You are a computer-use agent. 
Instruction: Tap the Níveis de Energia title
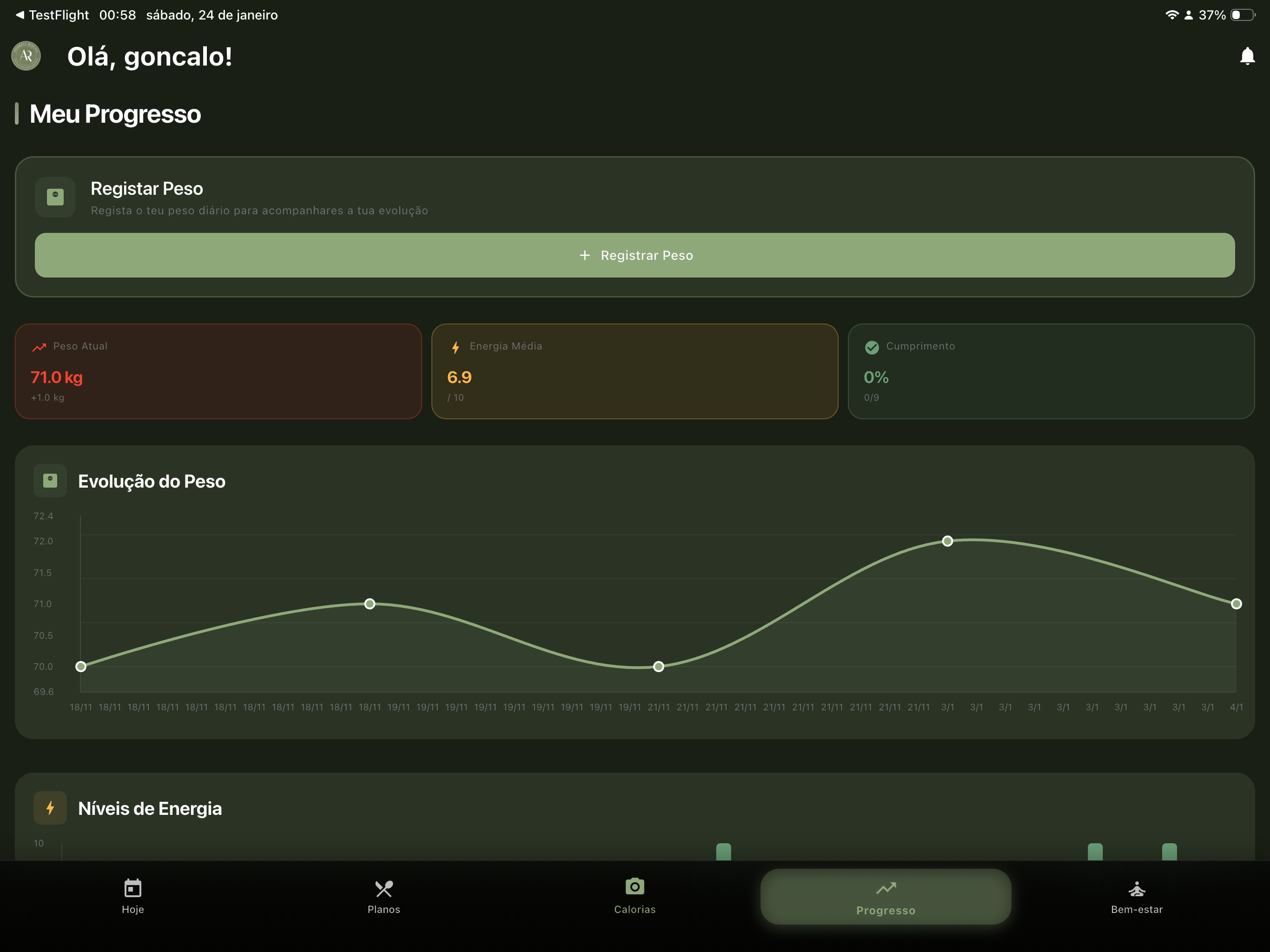point(150,808)
